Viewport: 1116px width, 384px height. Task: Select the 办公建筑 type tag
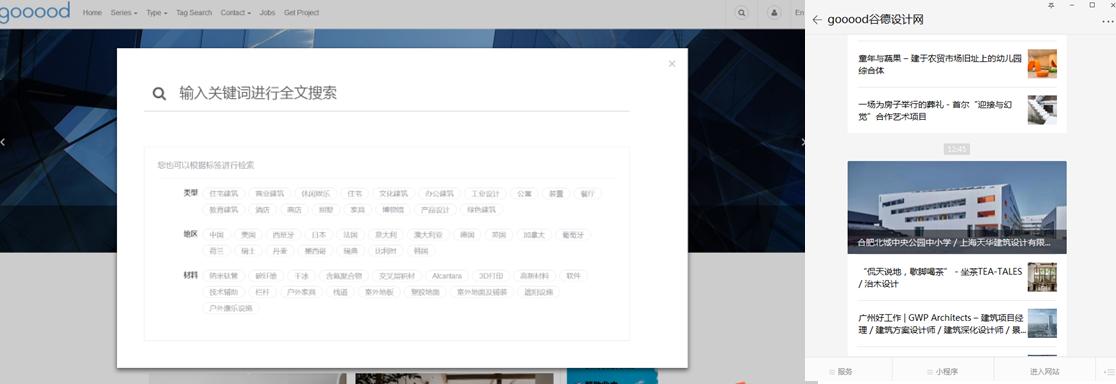(x=439, y=193)
